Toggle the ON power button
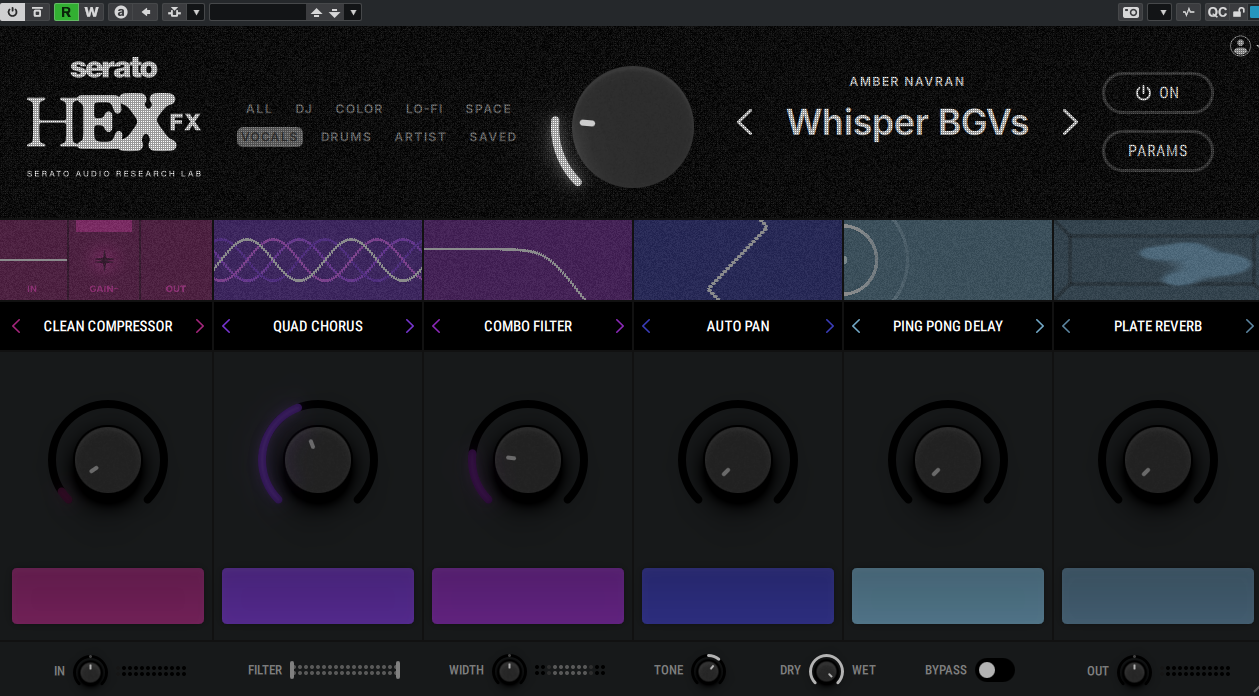The height and width of the screenshot is (696, 1259). (1158, 93)
